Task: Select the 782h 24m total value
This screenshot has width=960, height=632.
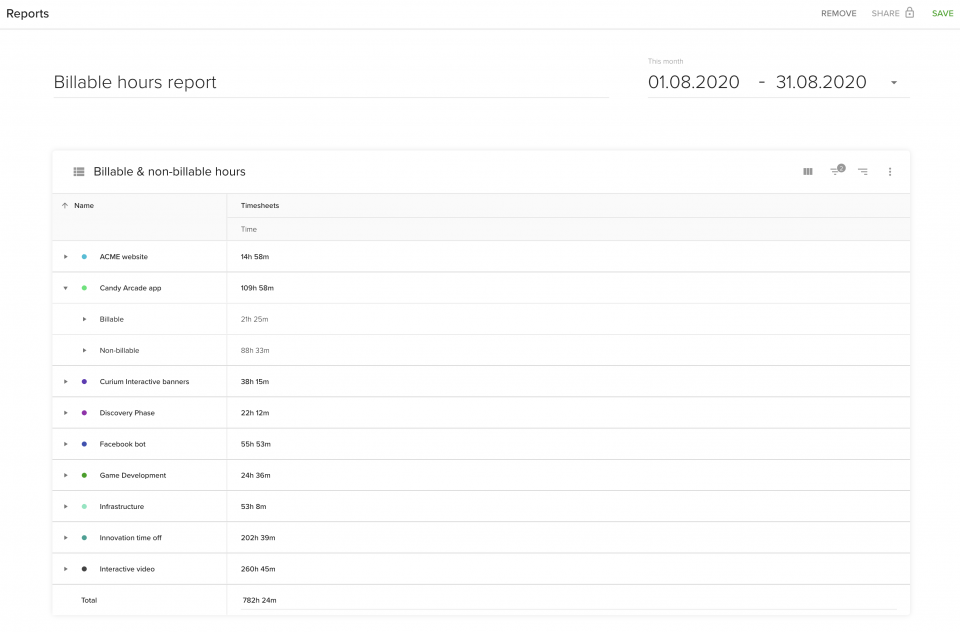Action: [x=260, y=600]
